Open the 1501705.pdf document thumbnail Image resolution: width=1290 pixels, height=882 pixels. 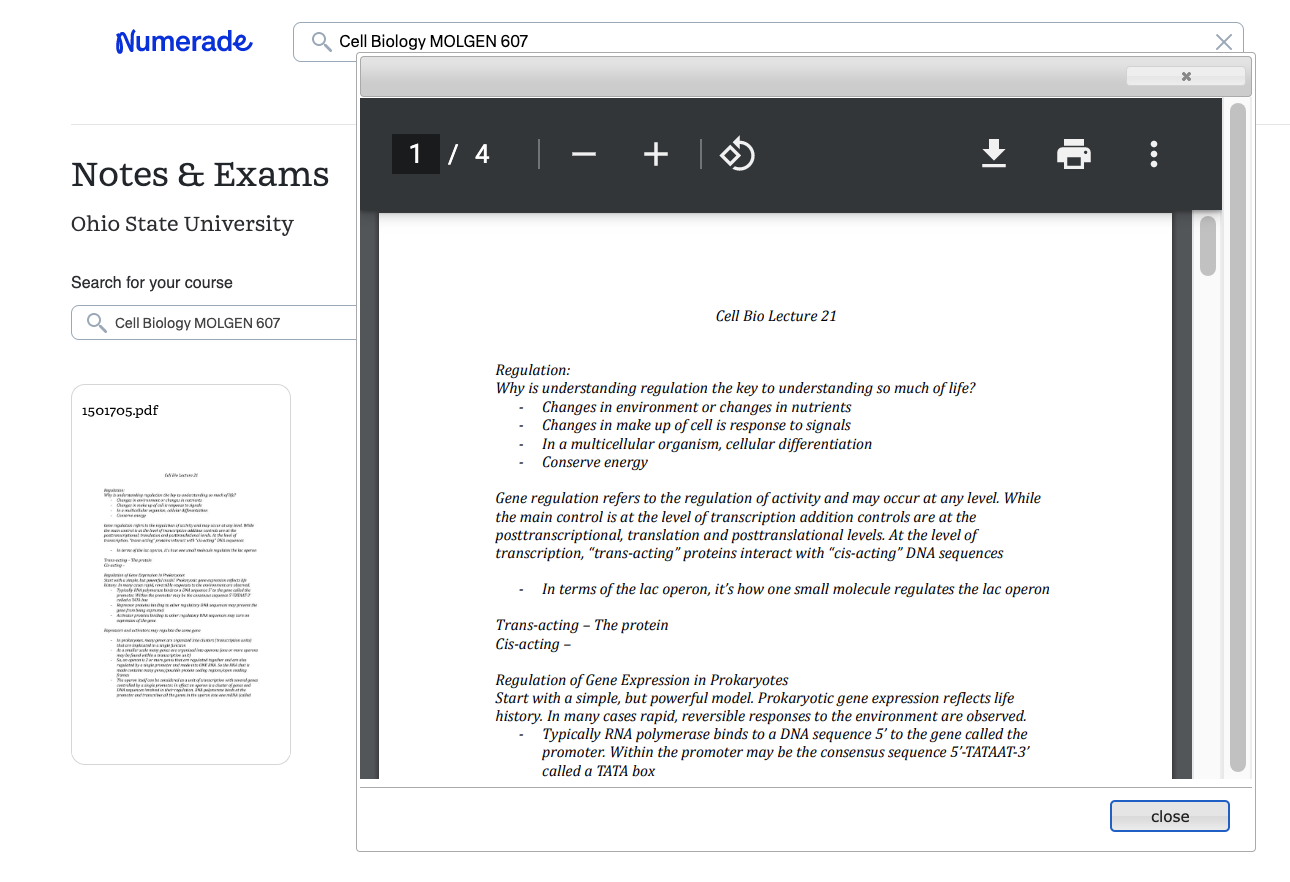click(x=181, y=574)
